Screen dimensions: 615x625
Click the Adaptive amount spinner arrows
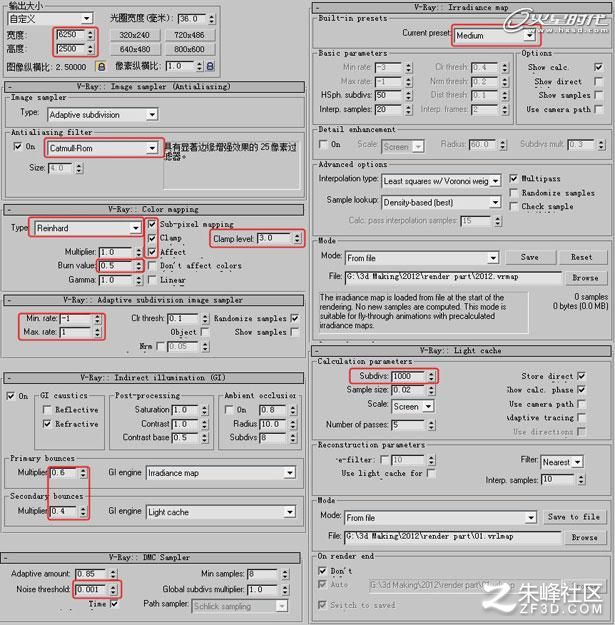(x=113, y=574)
